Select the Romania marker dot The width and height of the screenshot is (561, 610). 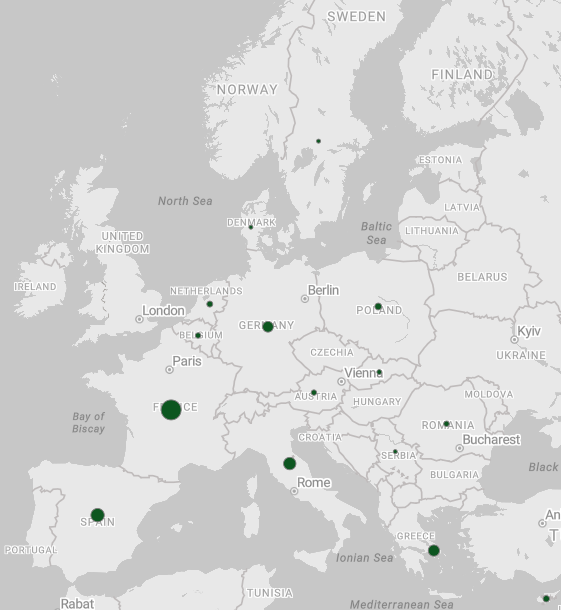click(446, 424)
